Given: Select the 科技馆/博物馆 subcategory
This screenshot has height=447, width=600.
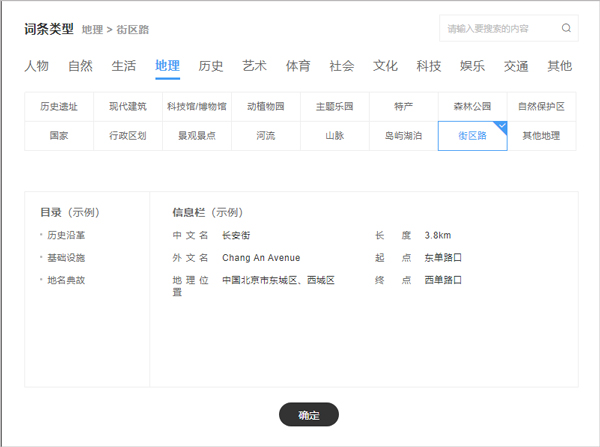Looking at the screenshot, I should [x=197, y=106].
